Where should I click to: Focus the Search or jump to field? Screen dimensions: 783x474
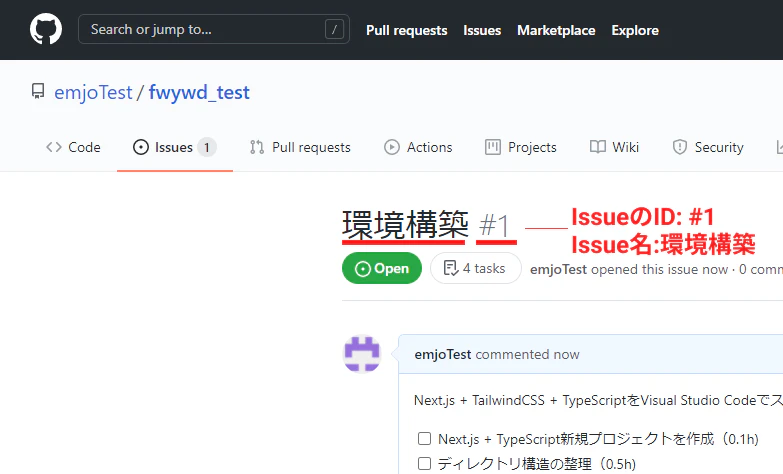click(214, 29)
